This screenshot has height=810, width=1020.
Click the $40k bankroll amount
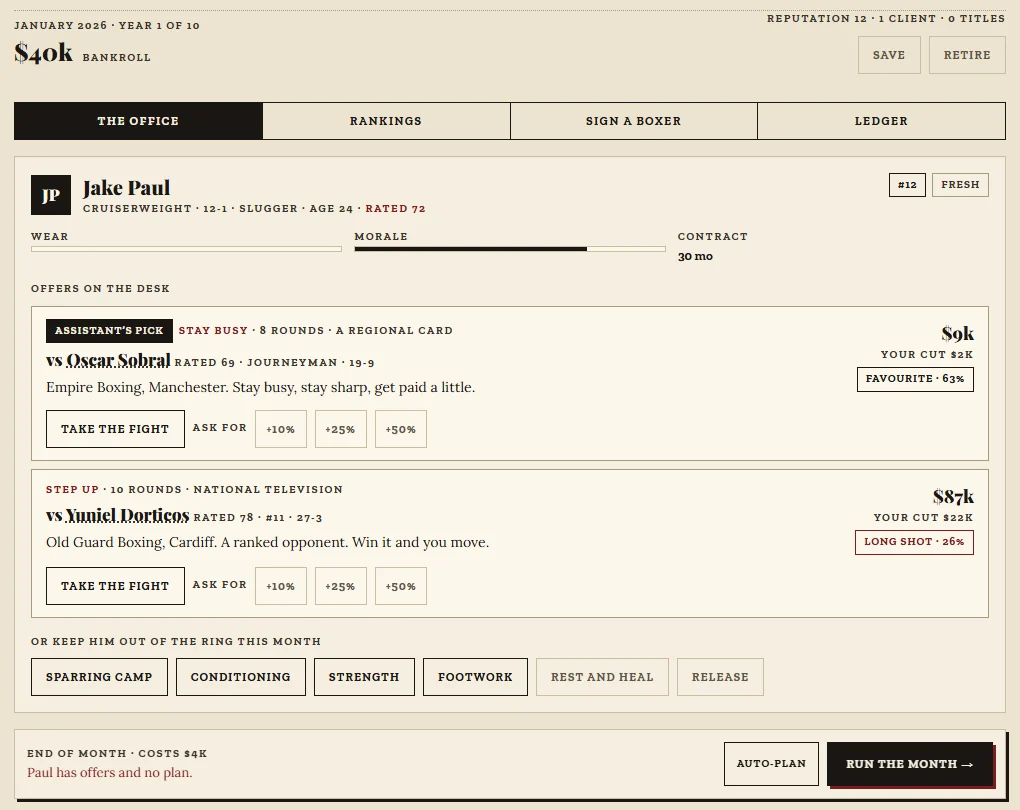point(44,53)
